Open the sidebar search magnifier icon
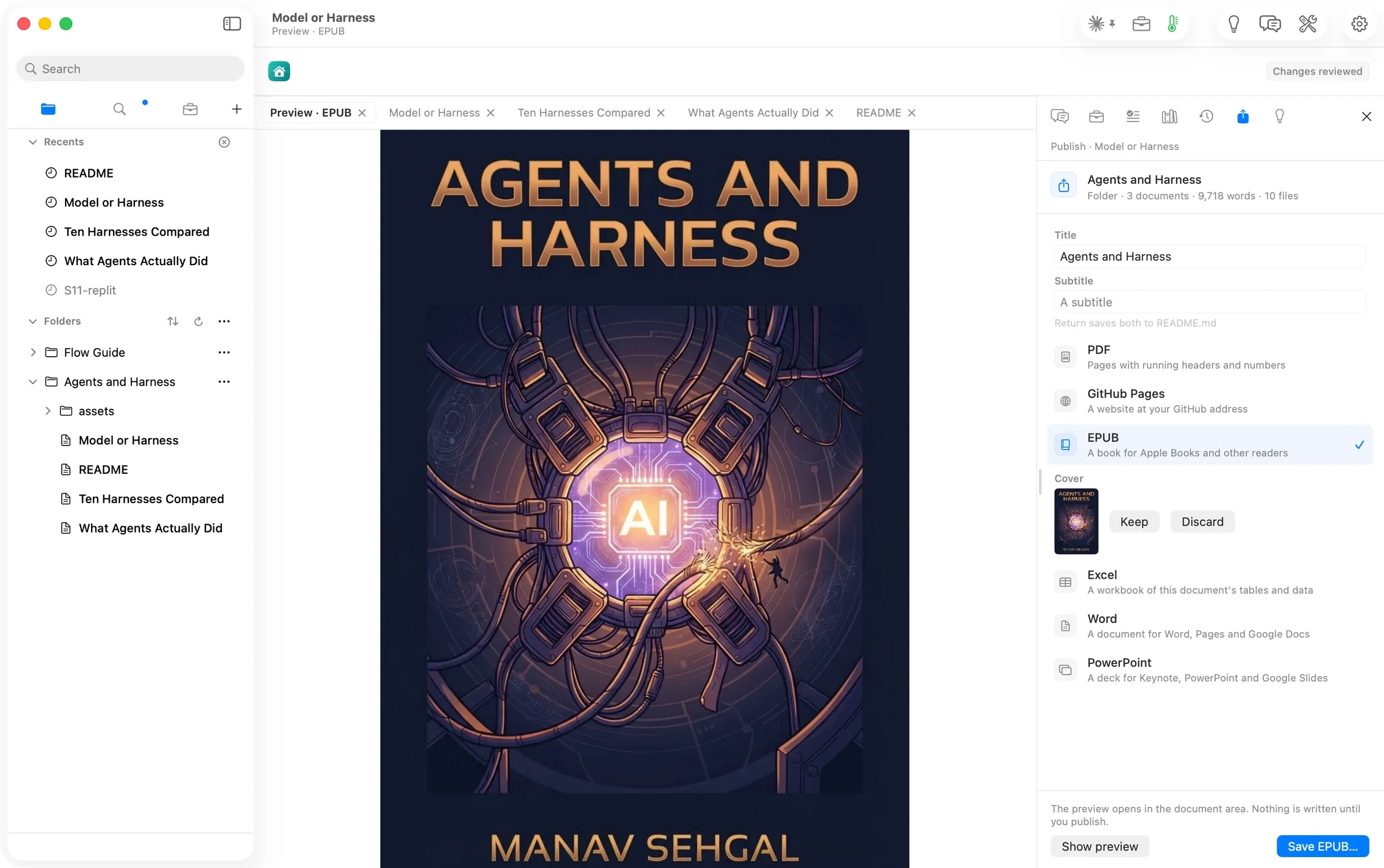The image size is (1384, 868). click(119, 109)
